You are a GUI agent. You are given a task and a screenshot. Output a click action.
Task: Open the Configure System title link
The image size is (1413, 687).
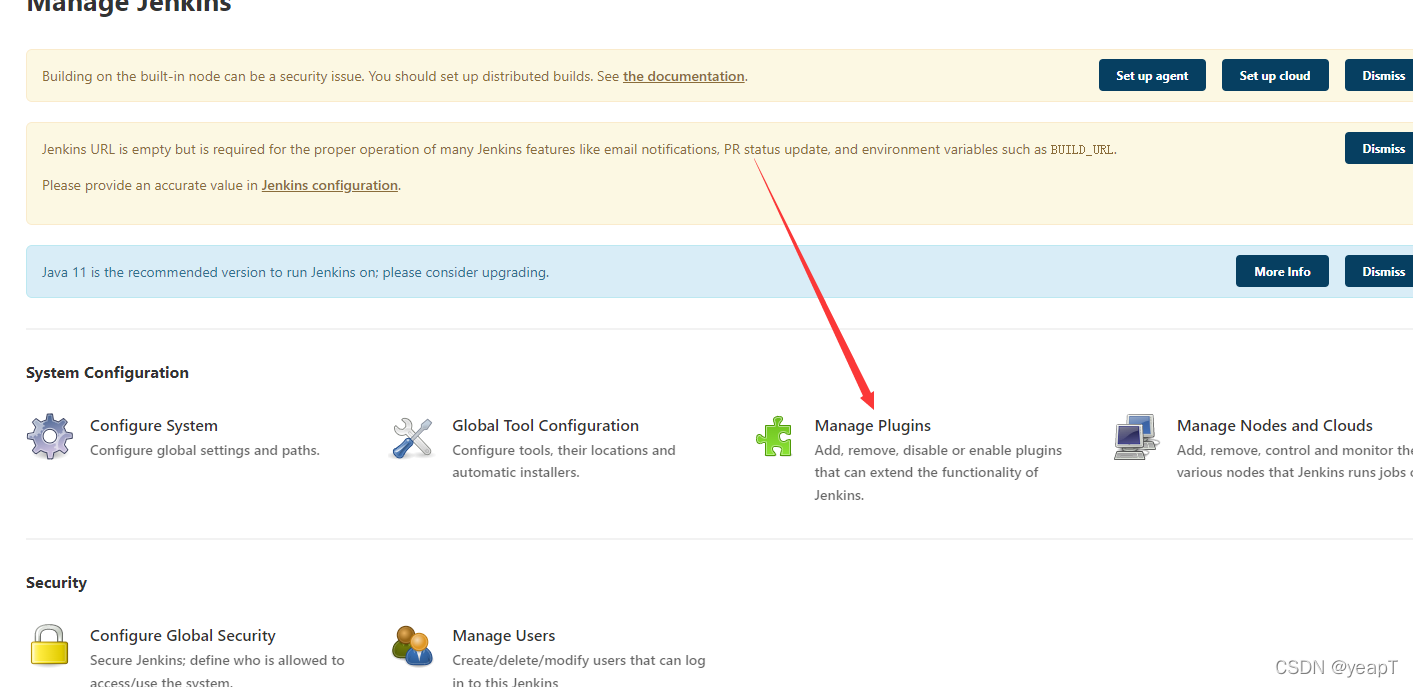coord(154,425)
